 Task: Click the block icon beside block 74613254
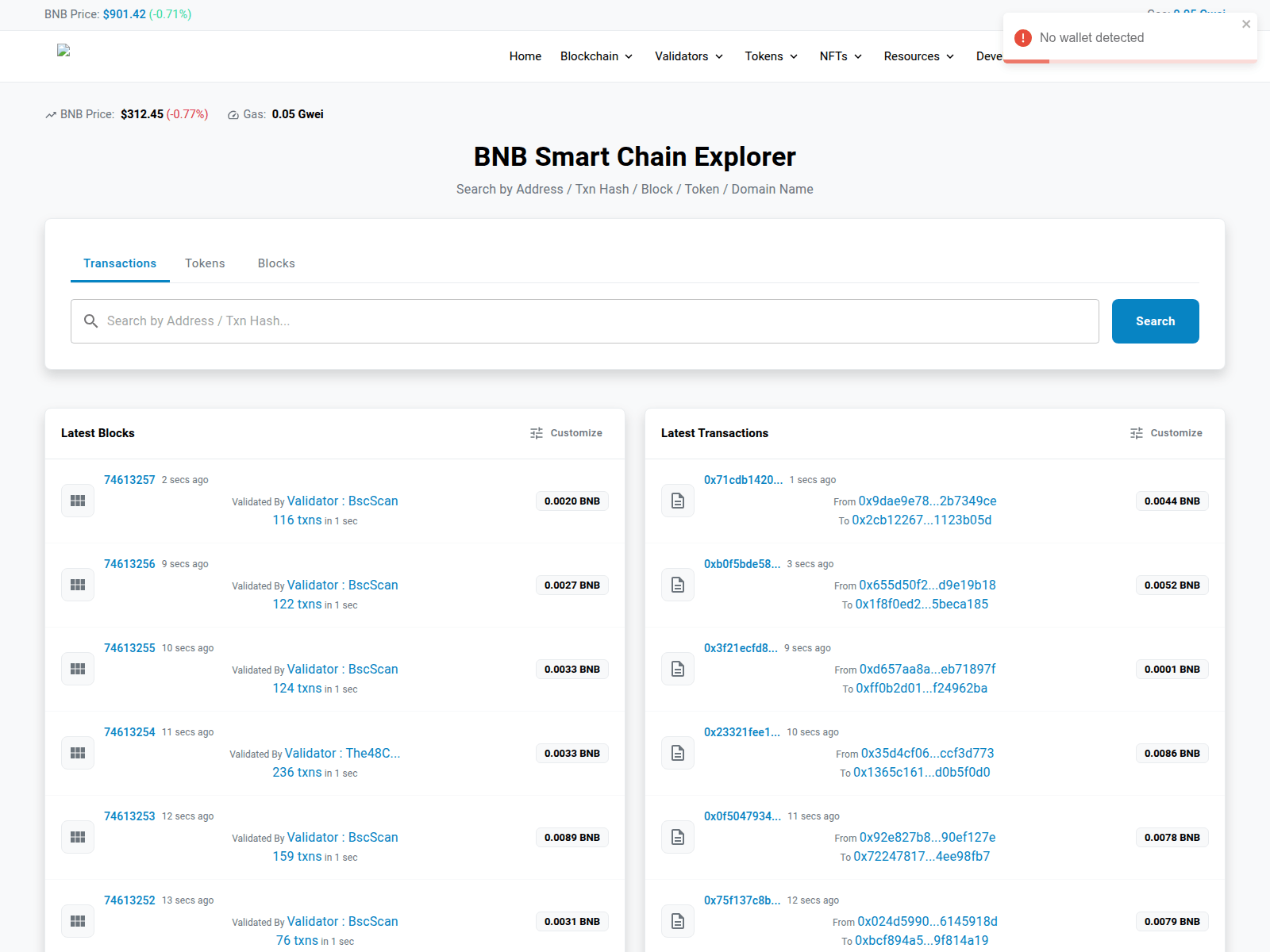pyautogui.click(x=78, y=753)
